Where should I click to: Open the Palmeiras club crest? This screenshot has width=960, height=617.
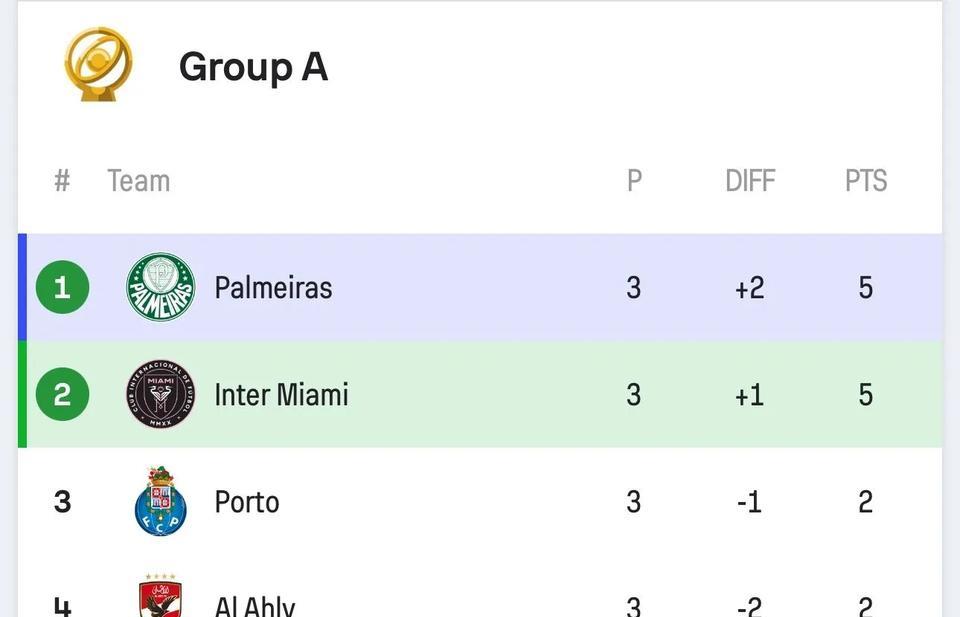pos(160,287)
